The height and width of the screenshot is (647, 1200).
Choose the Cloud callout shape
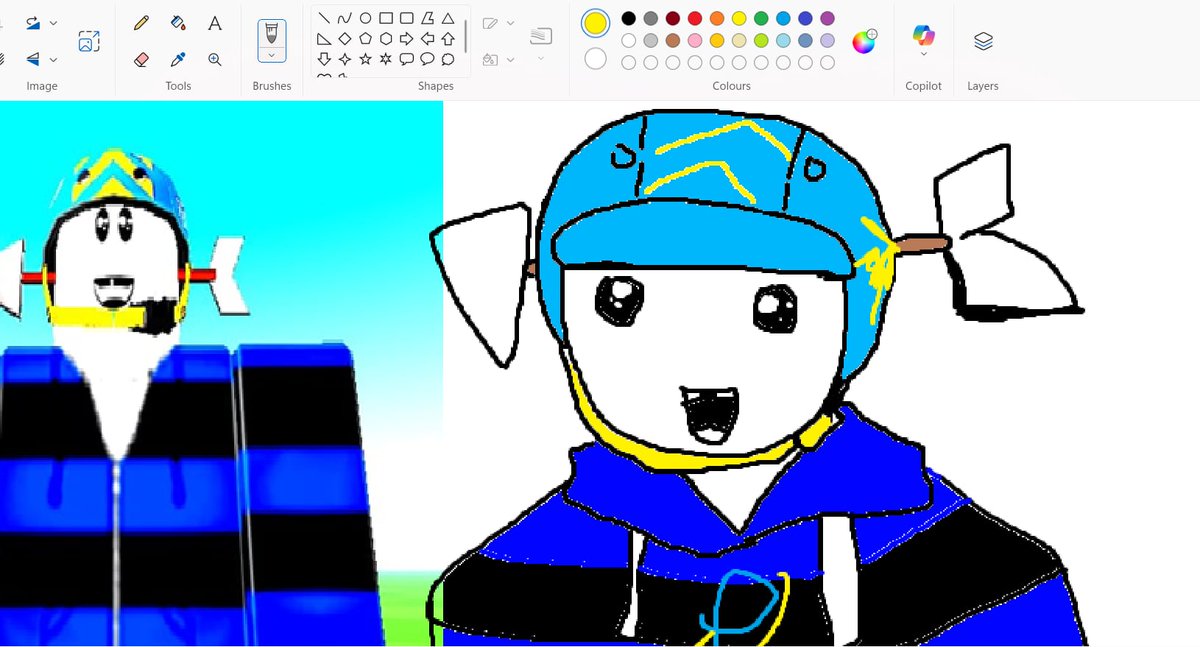click(x=448, y=59)
